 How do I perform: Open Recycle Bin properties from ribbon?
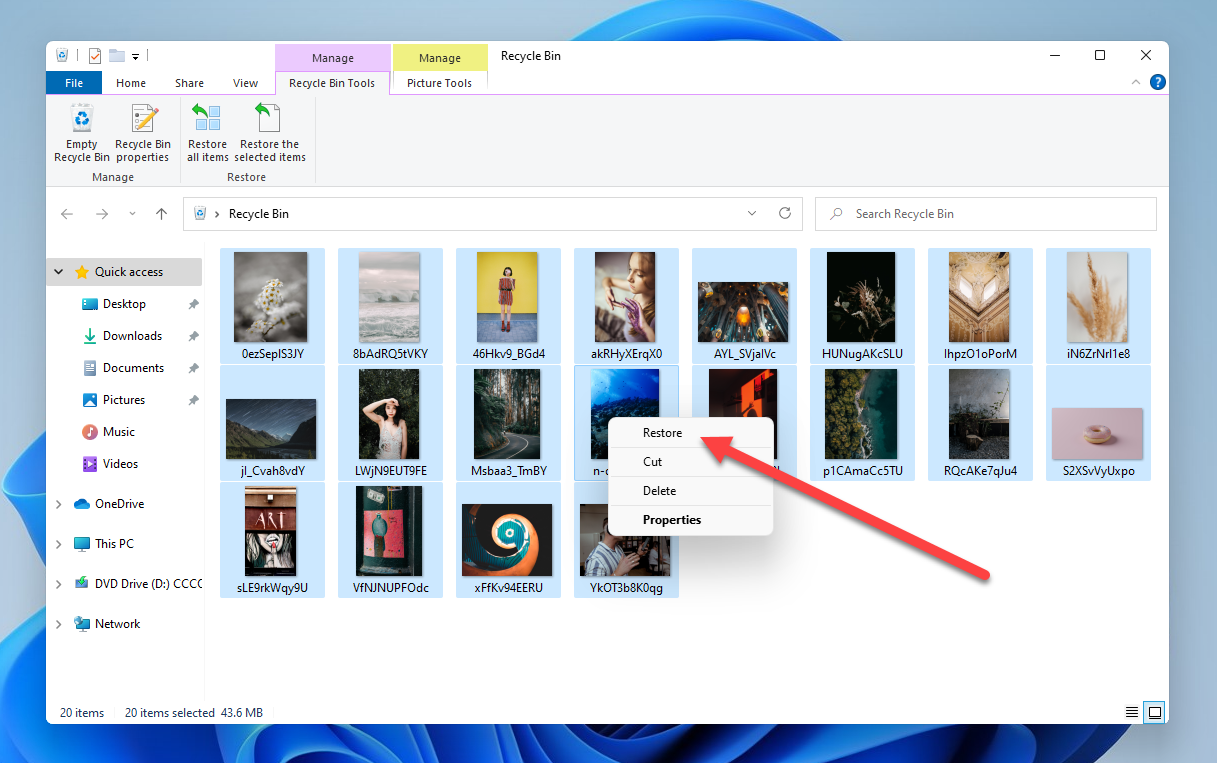(x=142, y=121)
